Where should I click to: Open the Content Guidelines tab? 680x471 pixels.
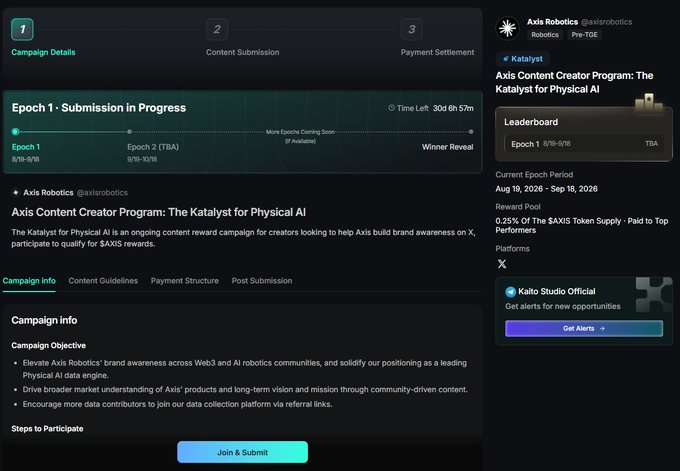[x=103, y=281]
